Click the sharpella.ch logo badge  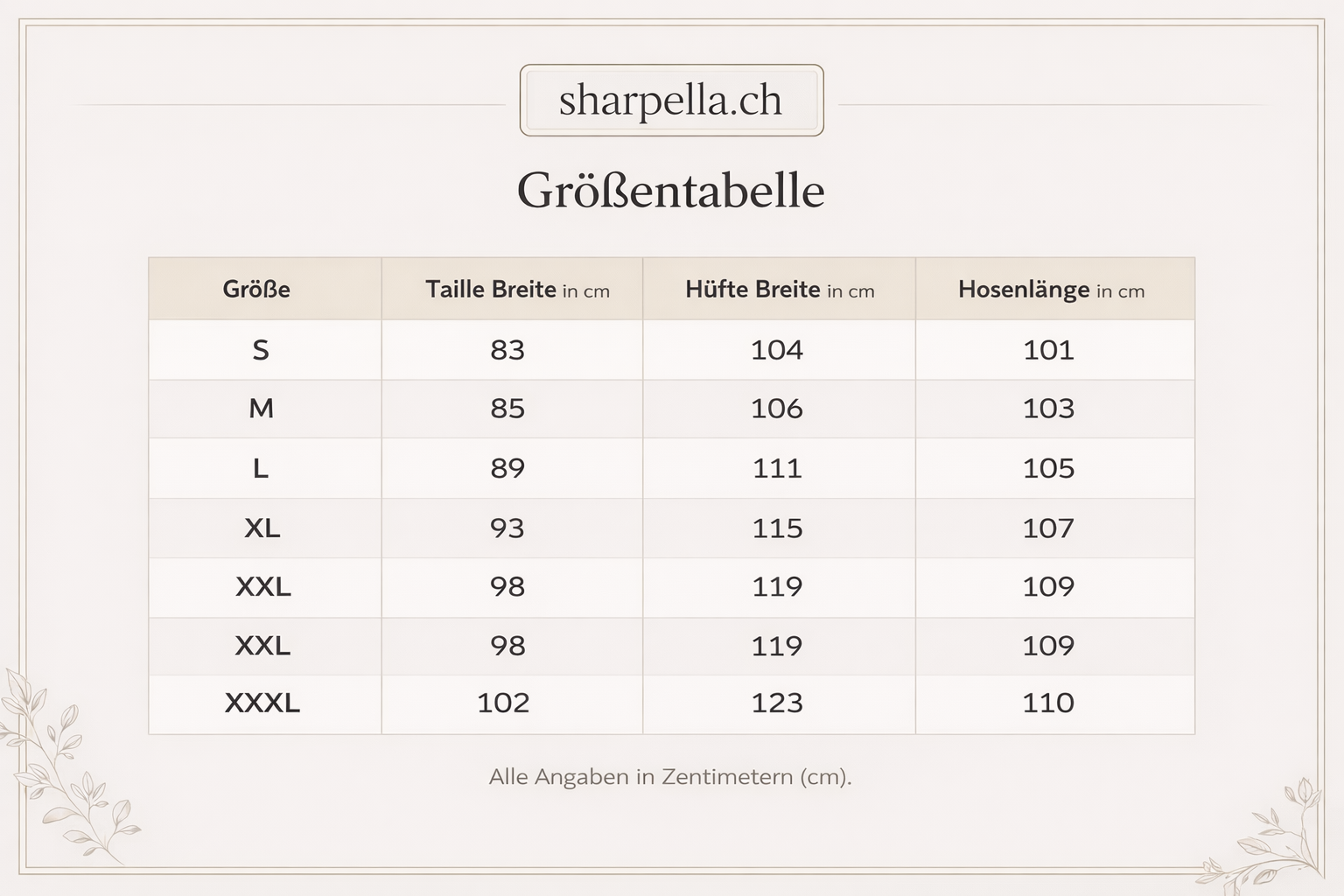tap(671, 101)
